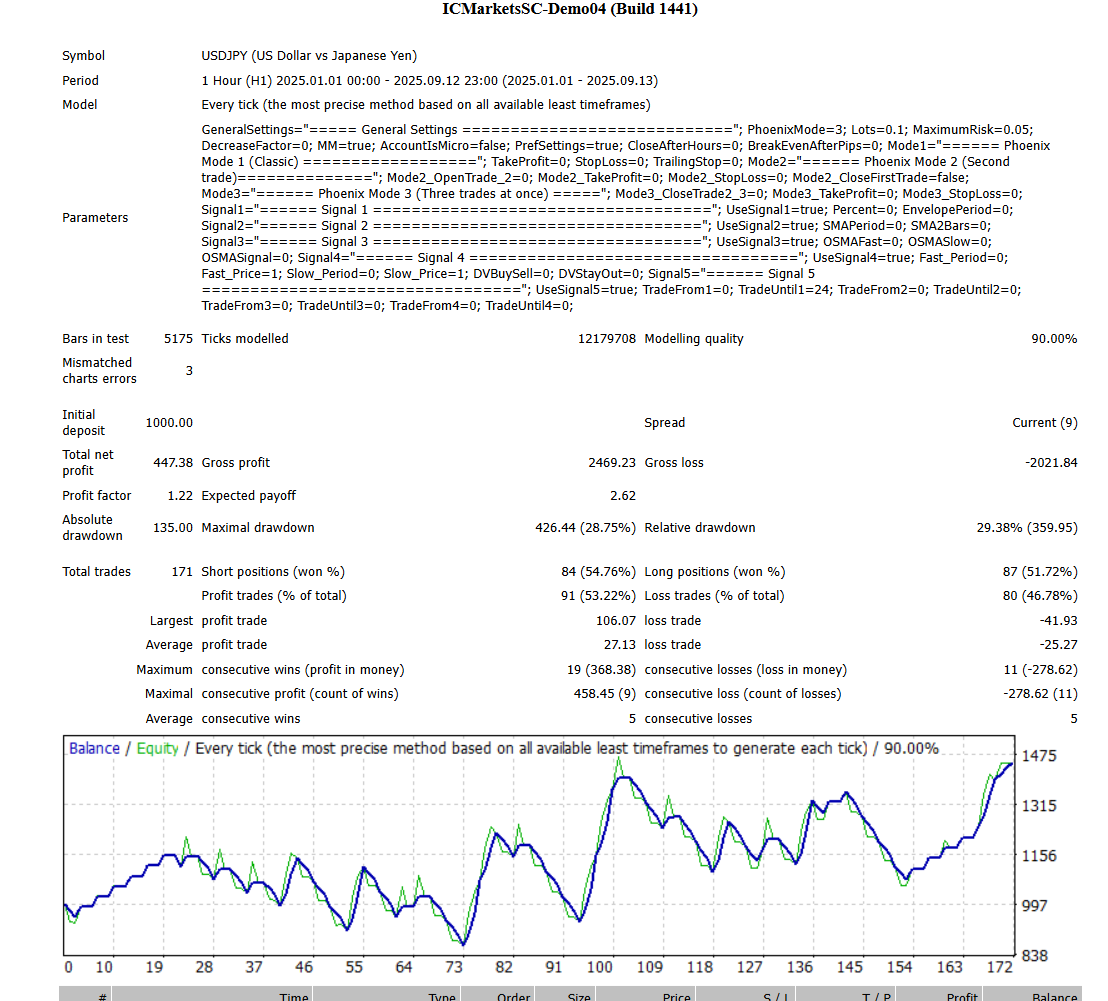This screenshot has width=1108, height=1001.
Task: Click the 100 tick on chart's horizontal axis
Action: 600,967
